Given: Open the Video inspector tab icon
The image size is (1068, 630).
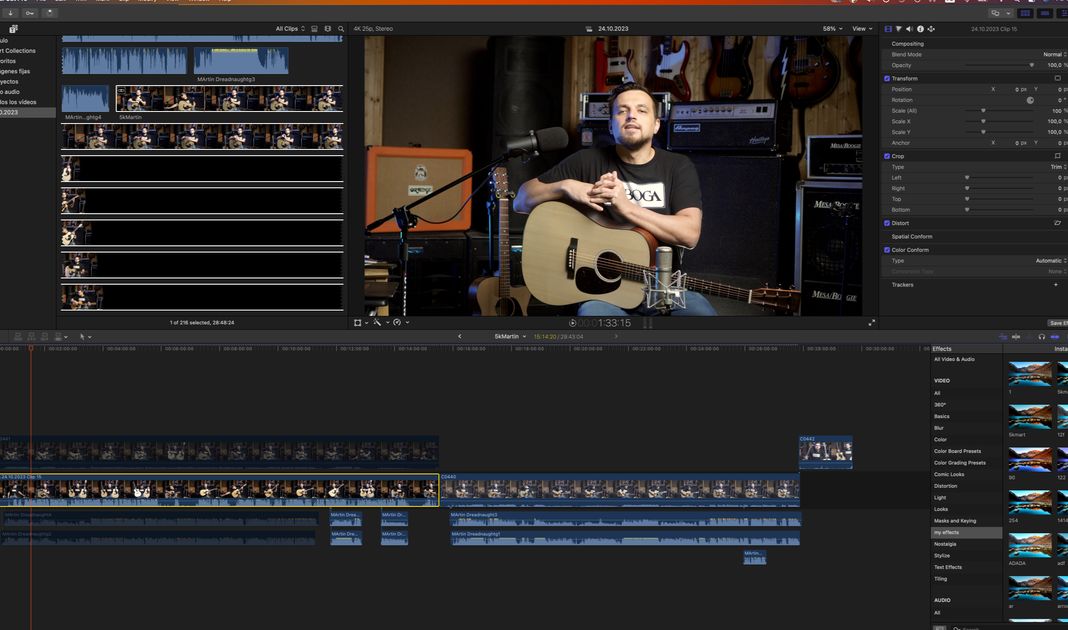Looking at the screenshot, I should [x=888, y=29].
